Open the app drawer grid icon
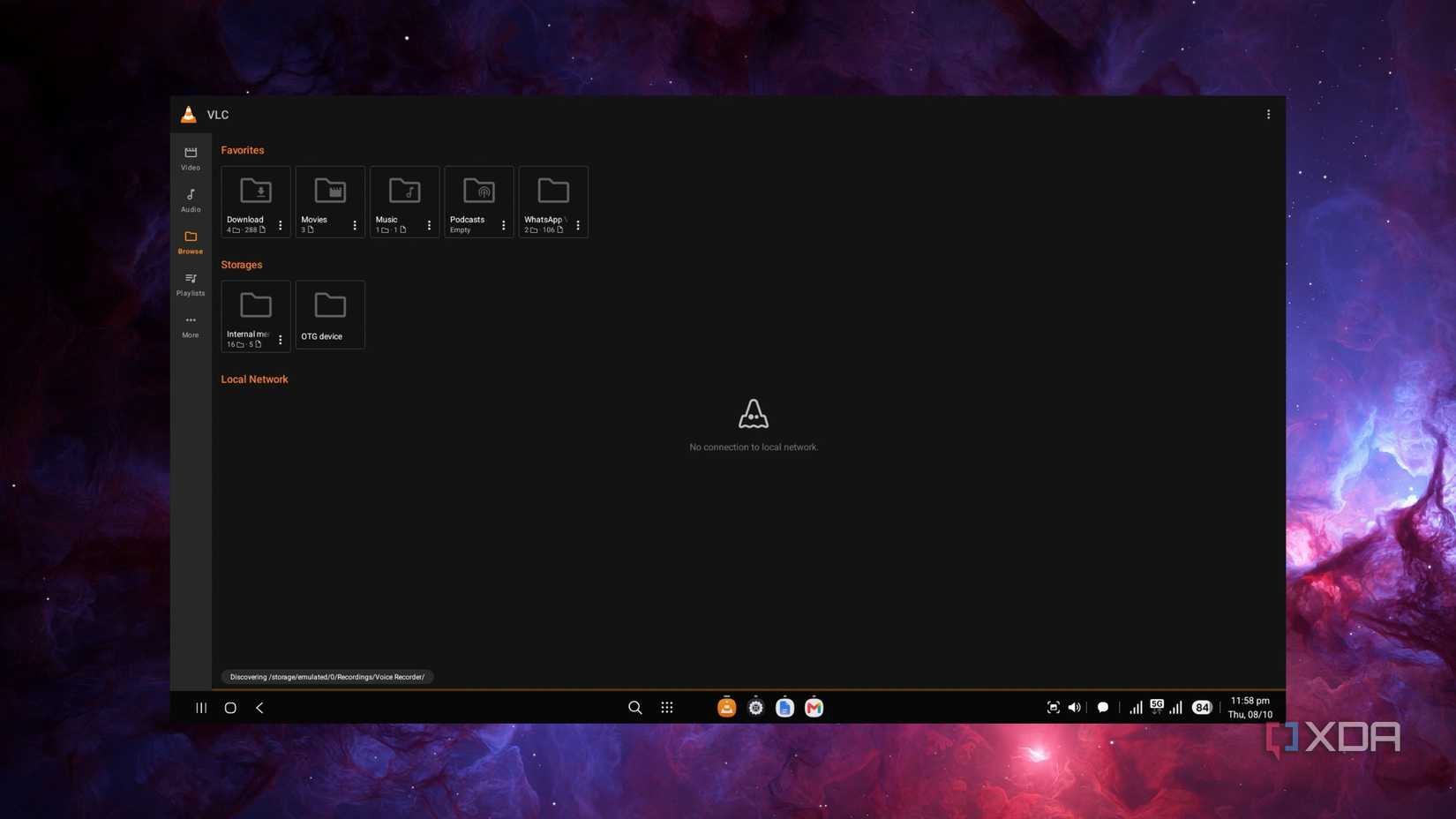The width and height of the screenshot is (1456, 819). [x=667, y=708]
